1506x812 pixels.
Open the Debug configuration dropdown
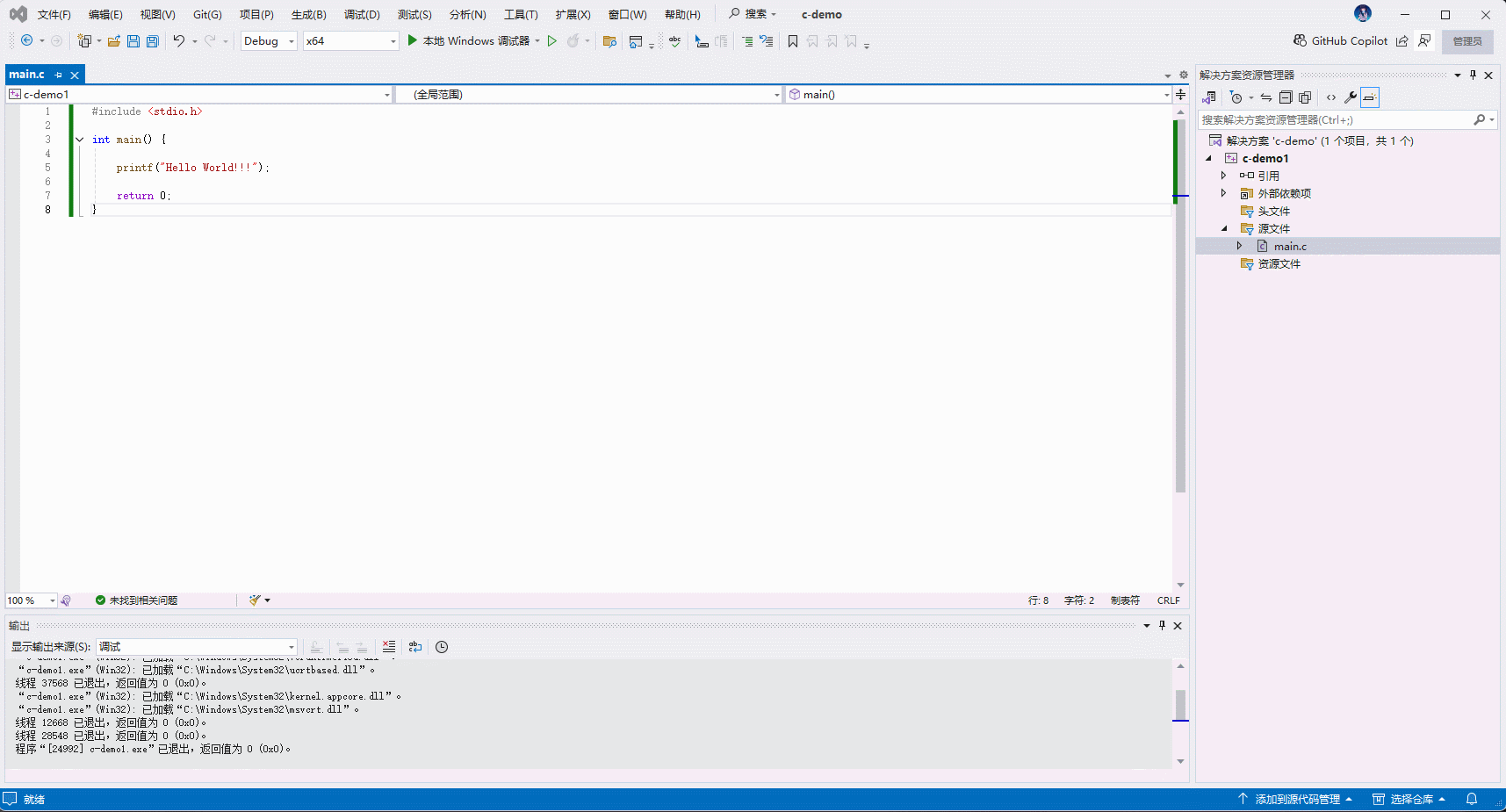click(x=269, y=41)
